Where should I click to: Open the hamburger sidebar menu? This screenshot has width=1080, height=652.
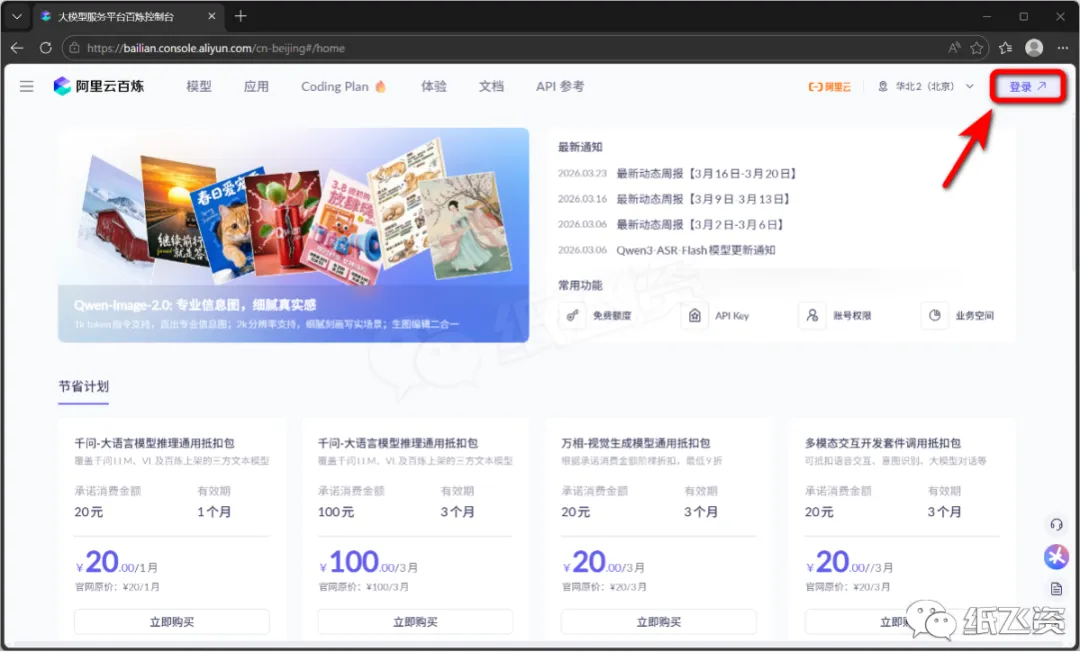point(26,86)
